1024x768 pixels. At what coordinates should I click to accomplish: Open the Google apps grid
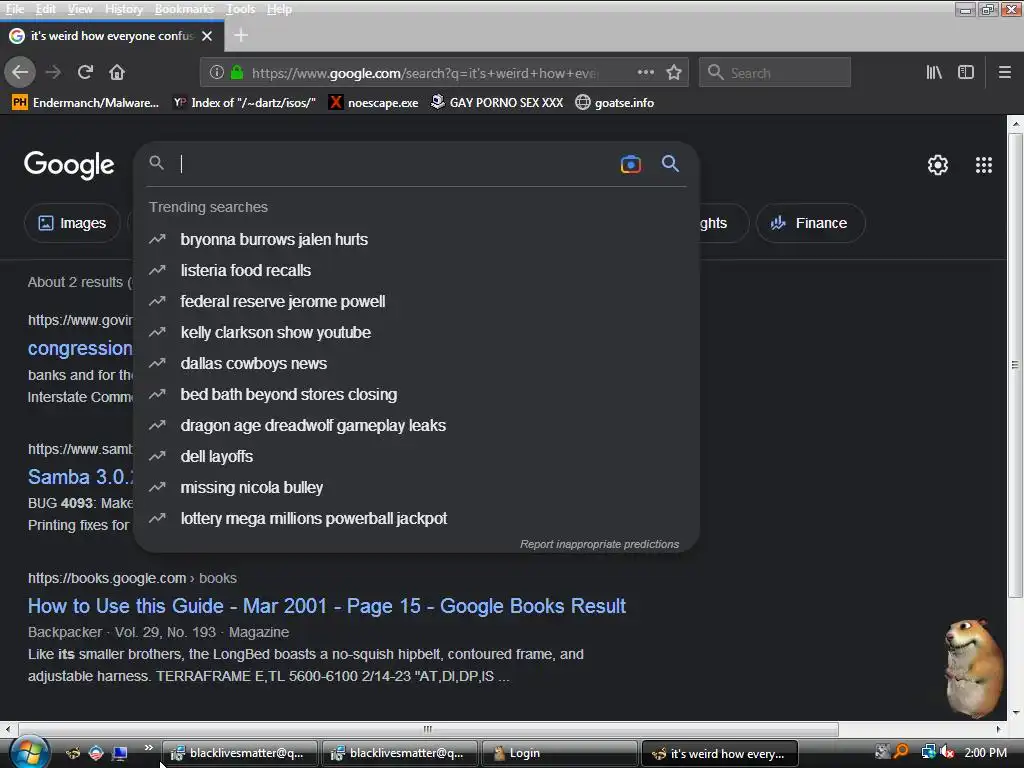984,165
